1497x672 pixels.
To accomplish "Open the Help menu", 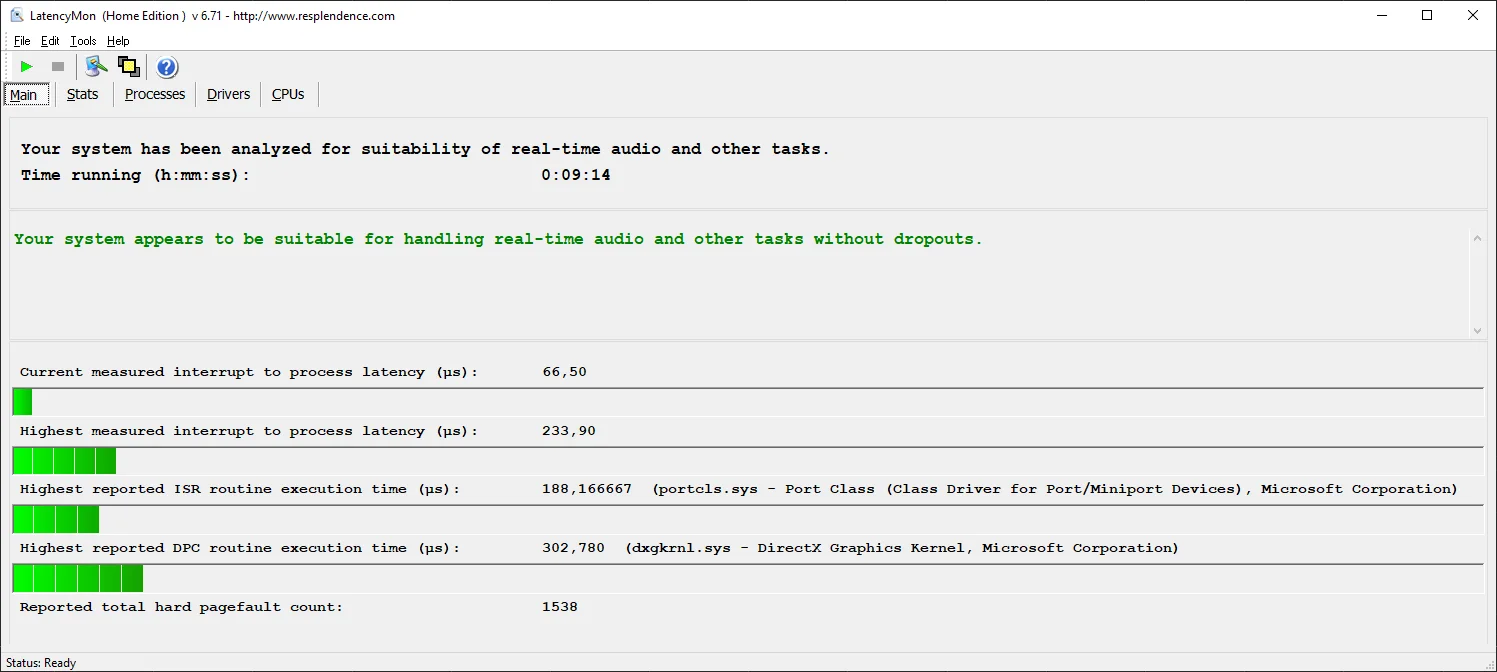I will tap(118, 41).
